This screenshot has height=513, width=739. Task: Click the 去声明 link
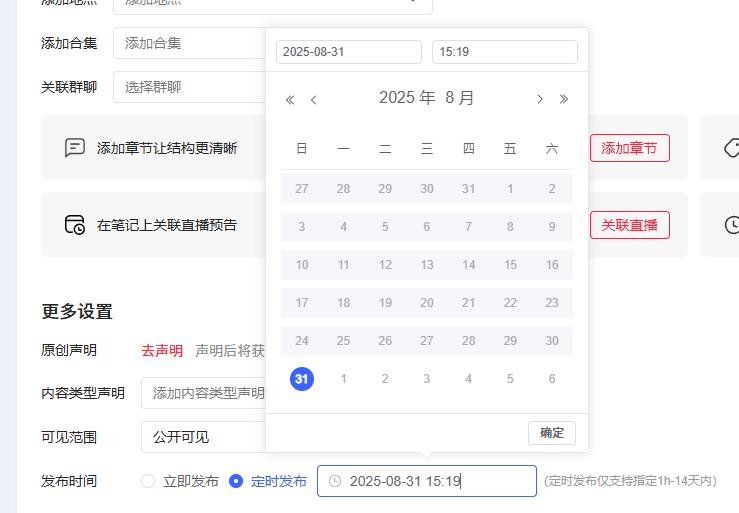(x=162, y=350)
